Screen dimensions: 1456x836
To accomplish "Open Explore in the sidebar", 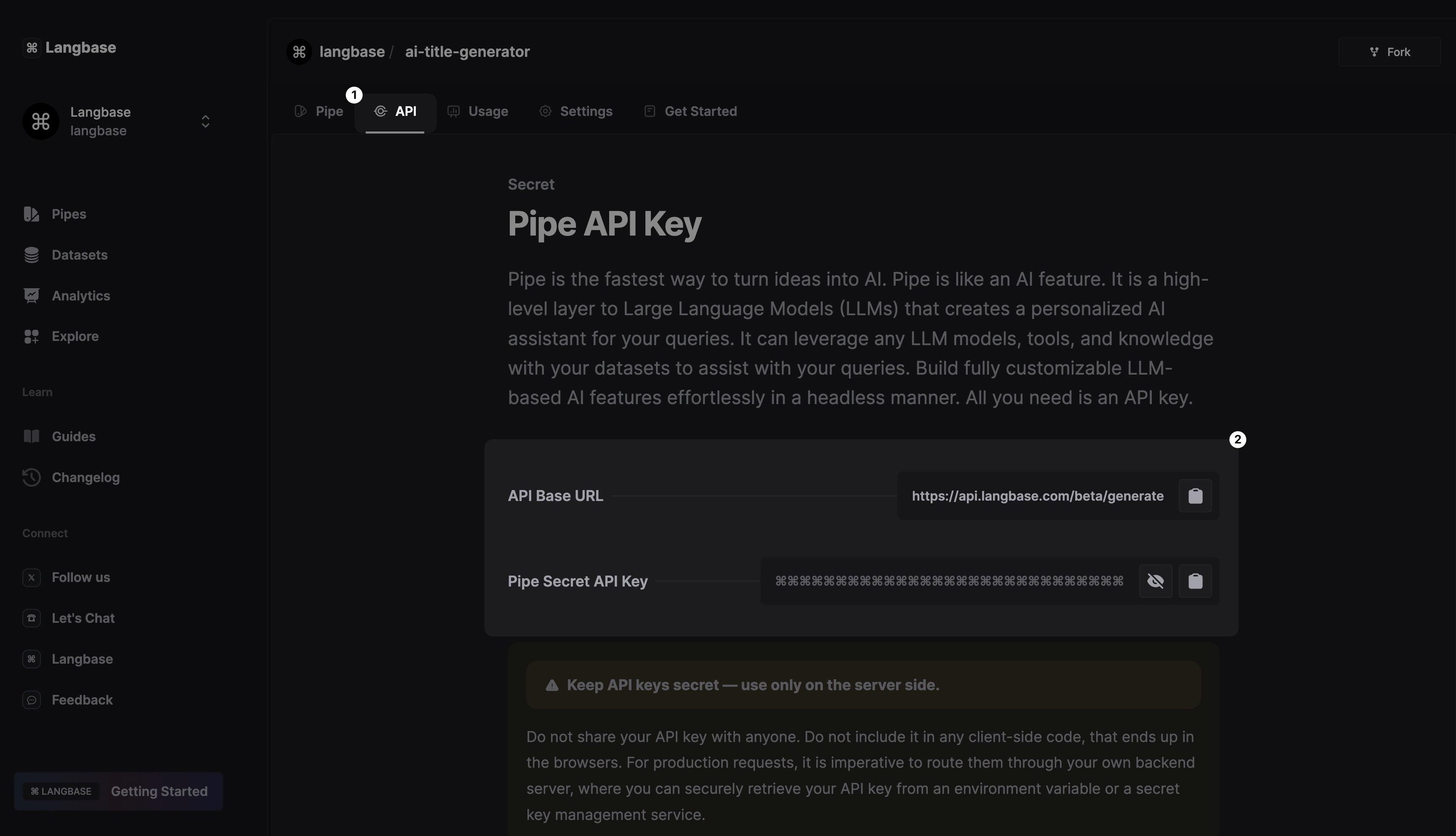I will (75, 337).
